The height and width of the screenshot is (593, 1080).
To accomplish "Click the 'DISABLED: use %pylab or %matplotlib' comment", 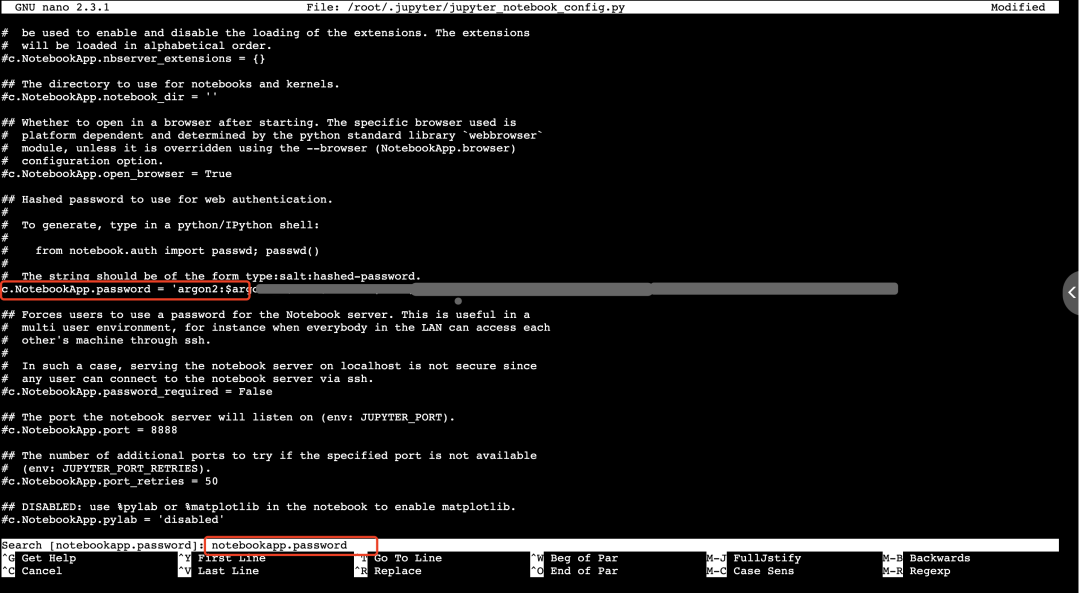I will pos(259,507).
